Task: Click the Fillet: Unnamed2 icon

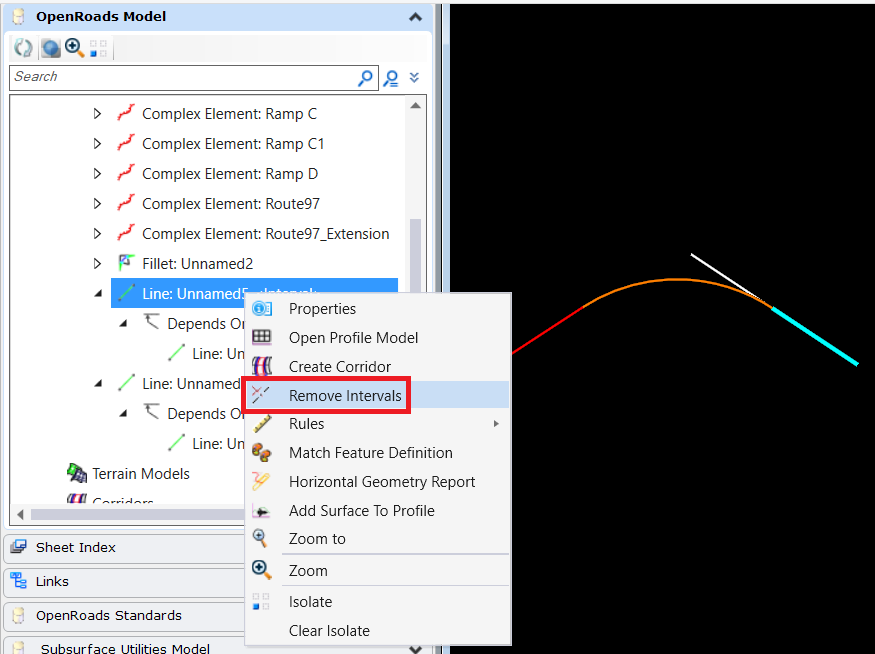Action: coord(126,262)
